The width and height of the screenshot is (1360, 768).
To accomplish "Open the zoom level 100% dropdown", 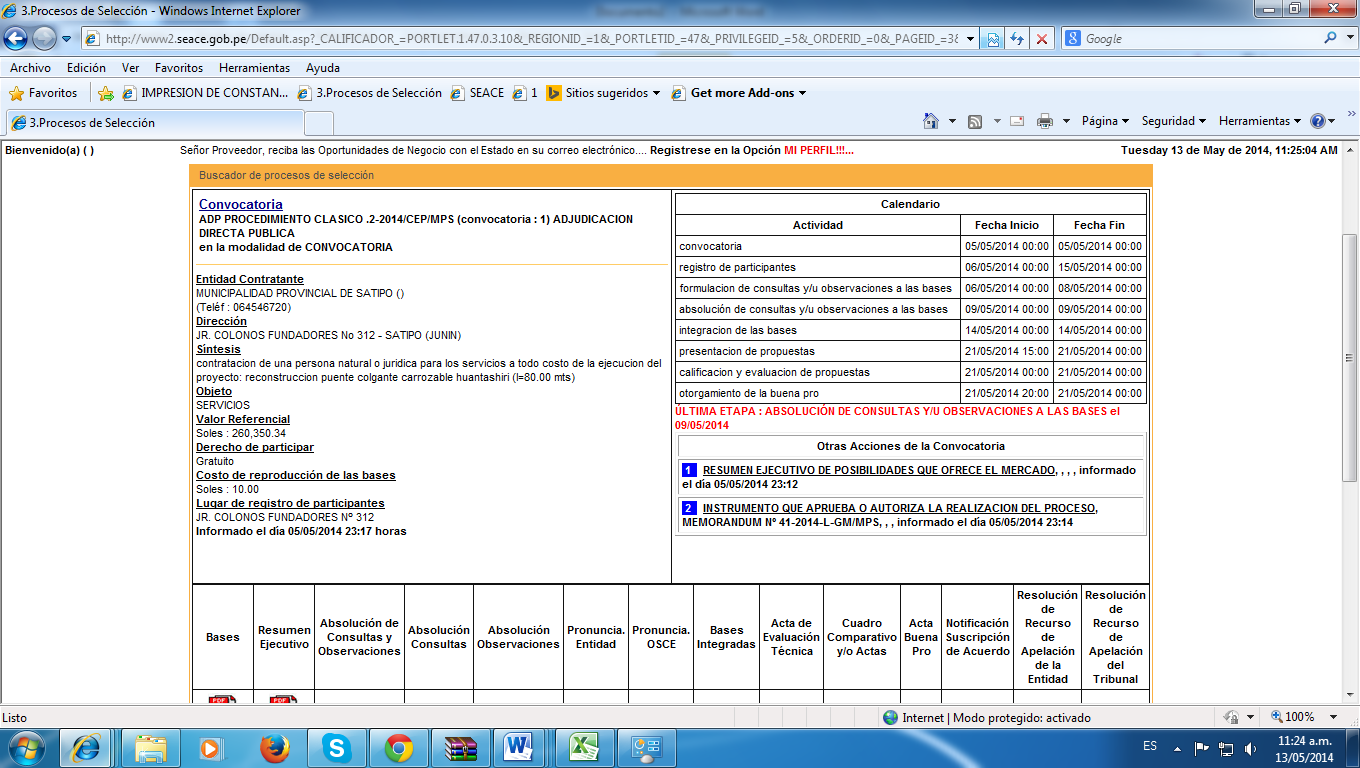I will [x=1332, y=717].
